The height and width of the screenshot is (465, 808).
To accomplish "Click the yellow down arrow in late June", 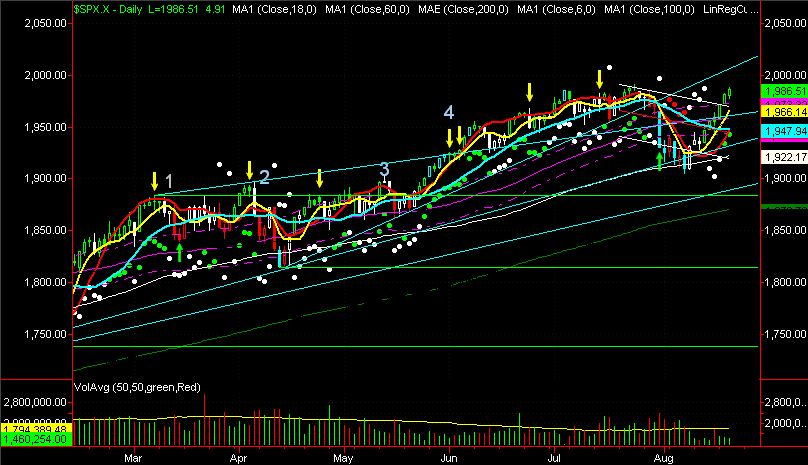I will (529, 92).
